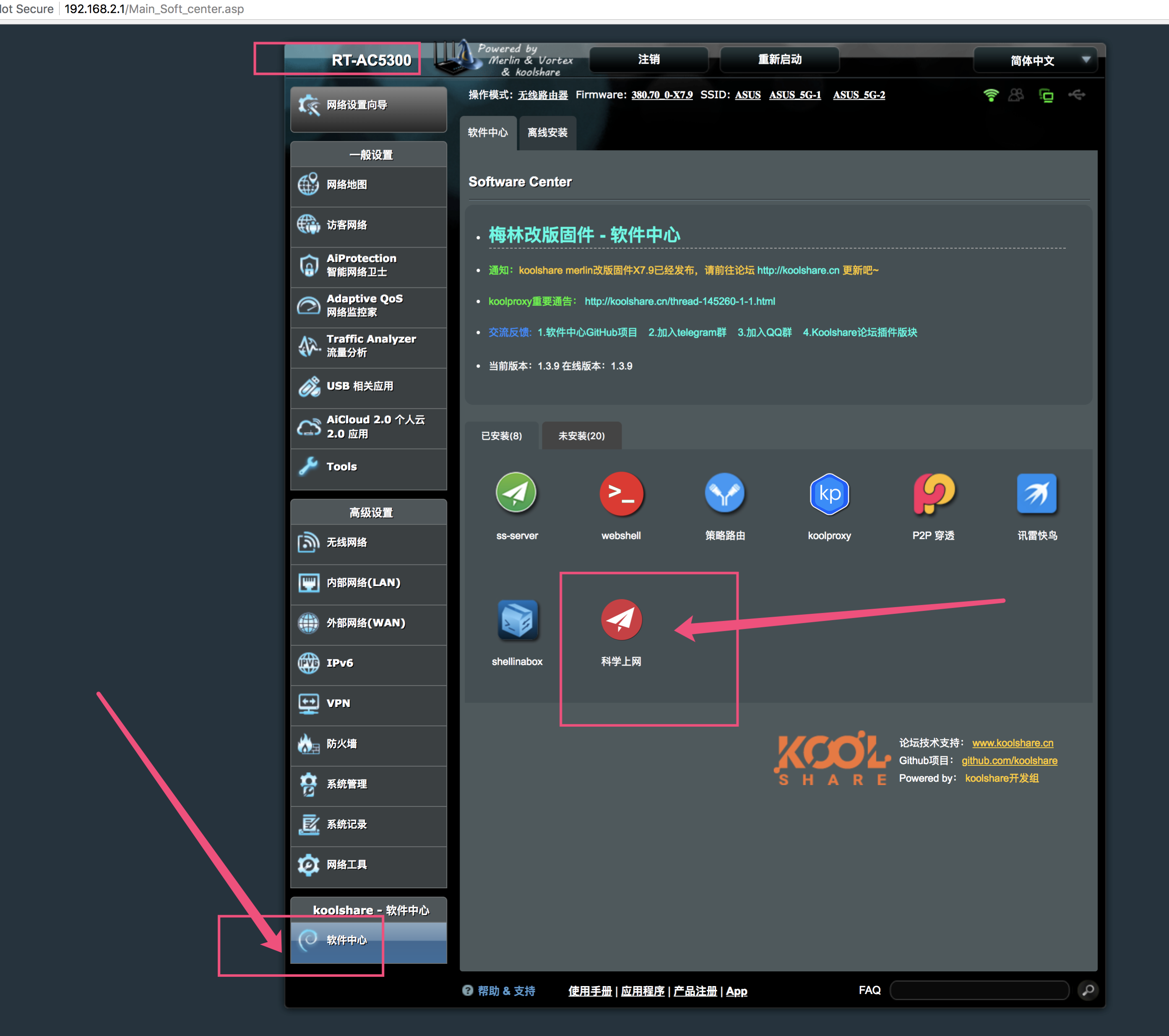The width and height of the screenshot is (1169, 1036).
Task: Click the green LAN devices status icon
Action: coord(1046,95)
